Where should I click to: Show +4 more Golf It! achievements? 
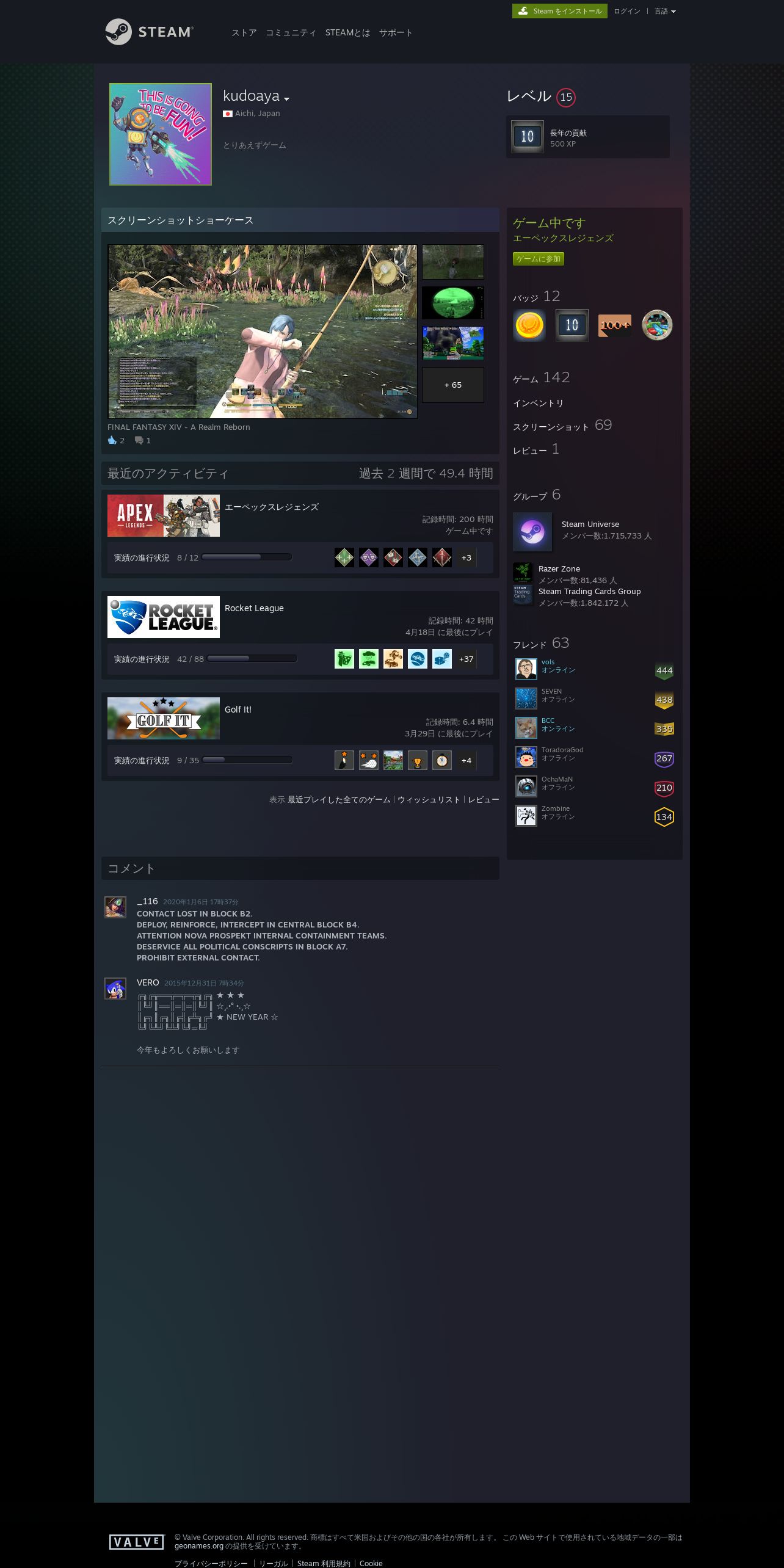[x=466, y=760]
